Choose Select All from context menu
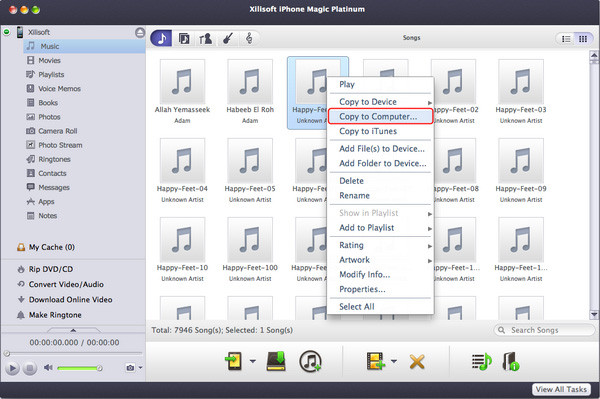600x399 pixels. [x=381, y=307]
